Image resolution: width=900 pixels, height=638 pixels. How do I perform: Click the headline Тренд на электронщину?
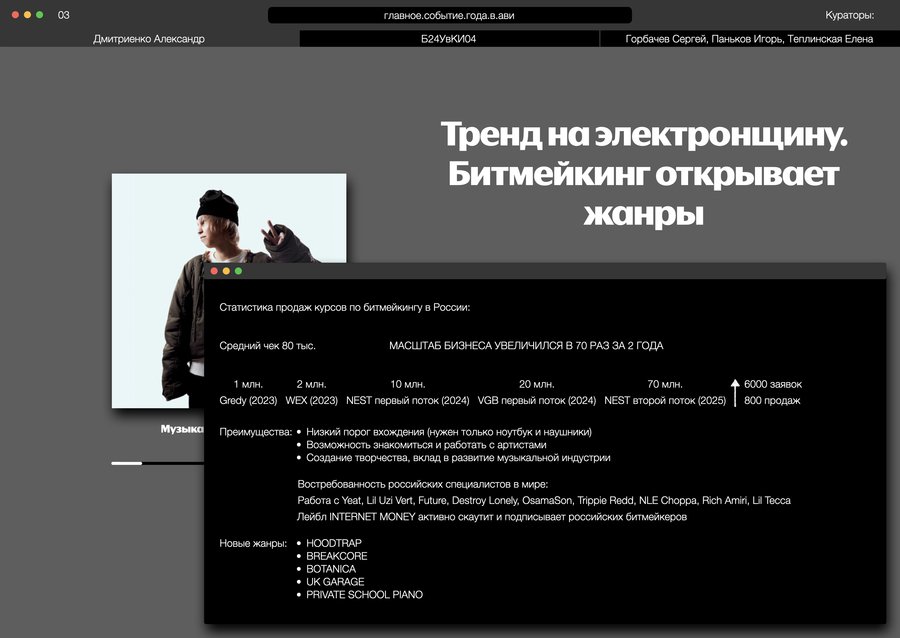644,134
